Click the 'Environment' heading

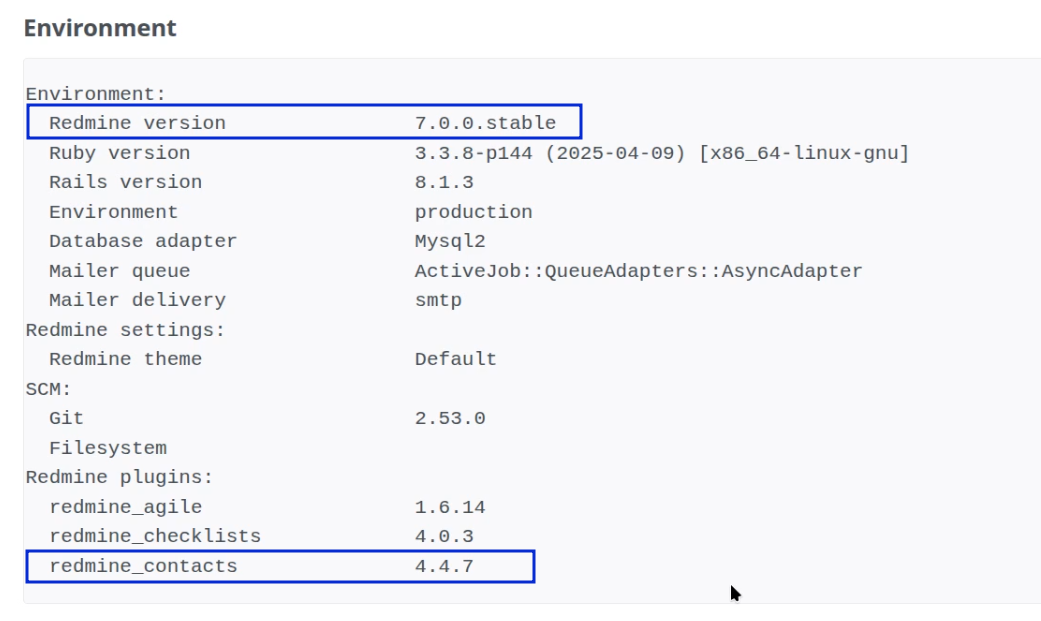100,28
